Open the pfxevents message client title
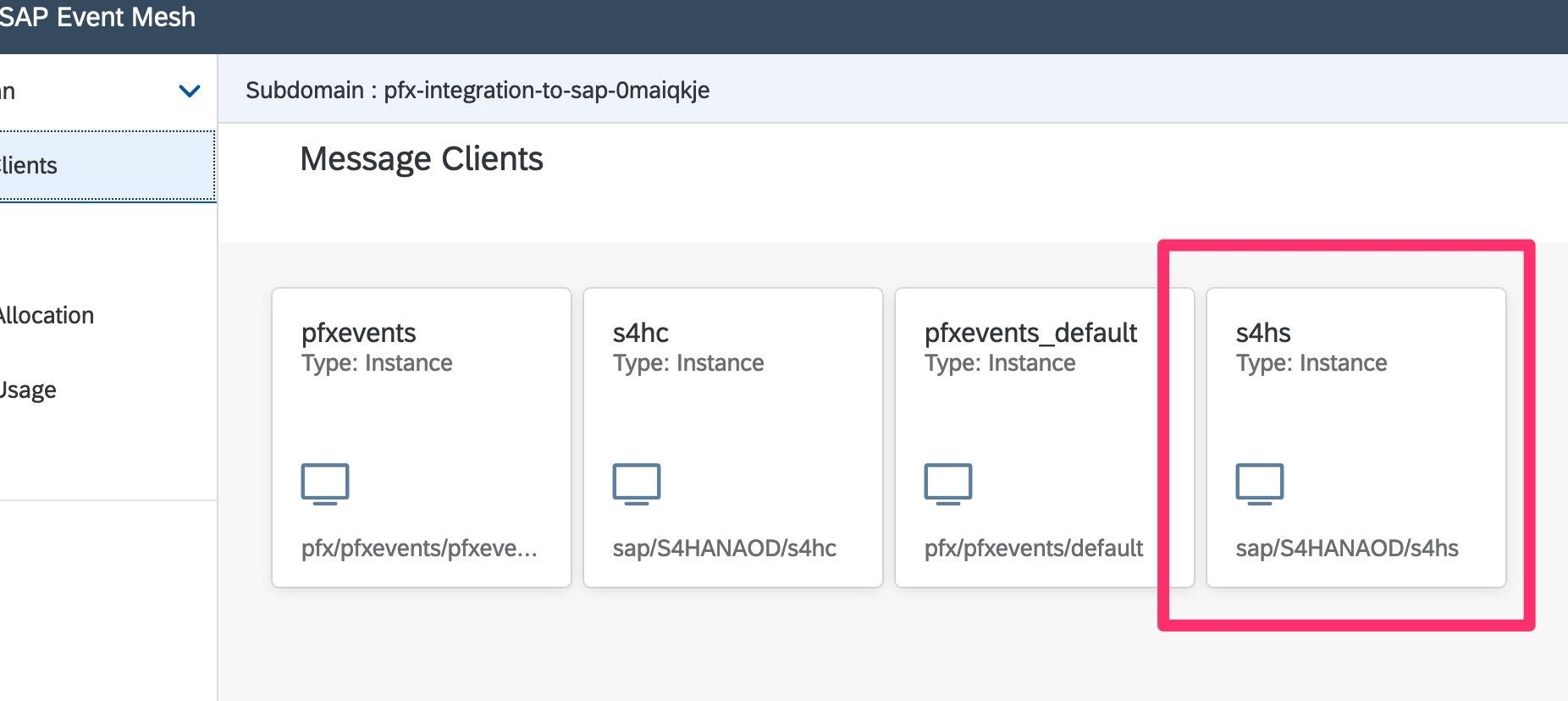1568x701 pixels. 359,333
